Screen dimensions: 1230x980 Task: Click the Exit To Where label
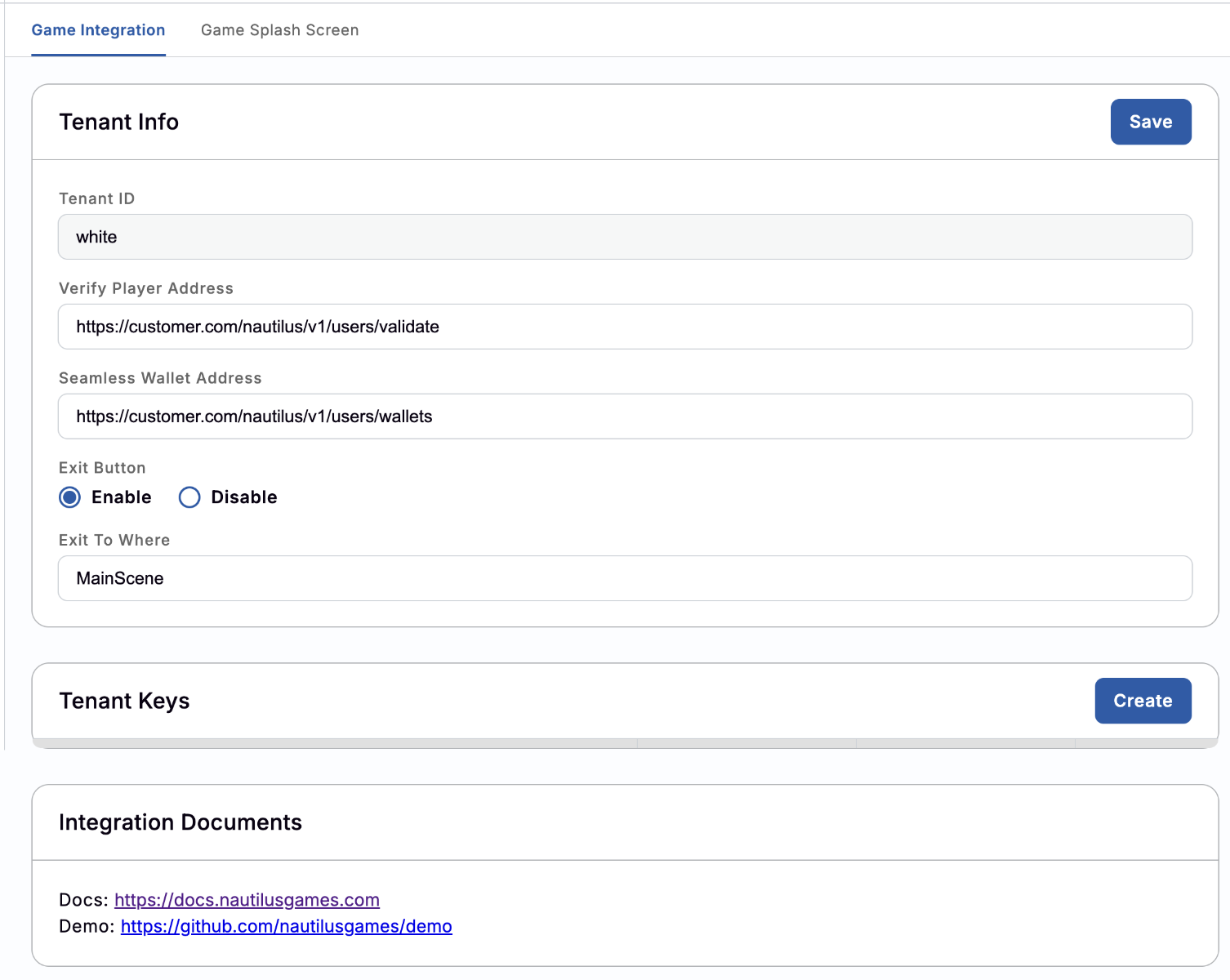[x=114, y=540]
